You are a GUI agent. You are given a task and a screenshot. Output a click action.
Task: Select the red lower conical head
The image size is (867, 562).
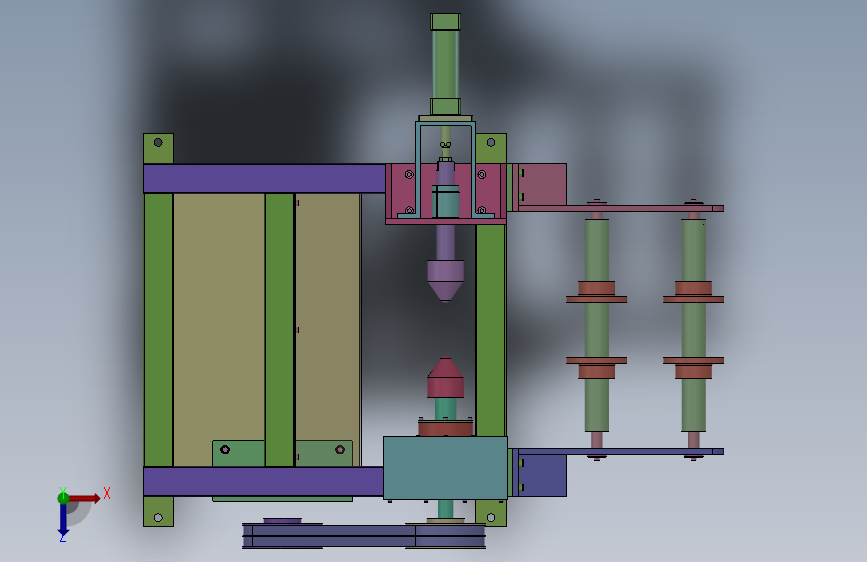point(445,378)
